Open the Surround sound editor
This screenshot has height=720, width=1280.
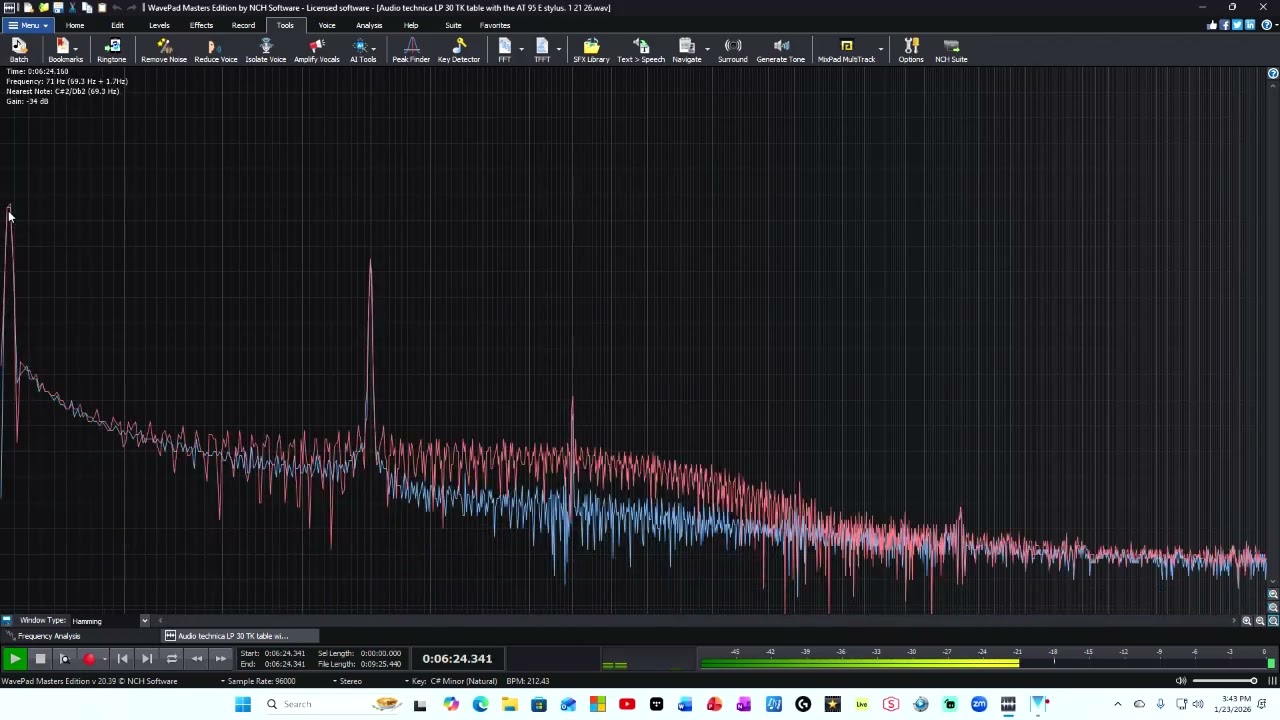pos(733,50)
